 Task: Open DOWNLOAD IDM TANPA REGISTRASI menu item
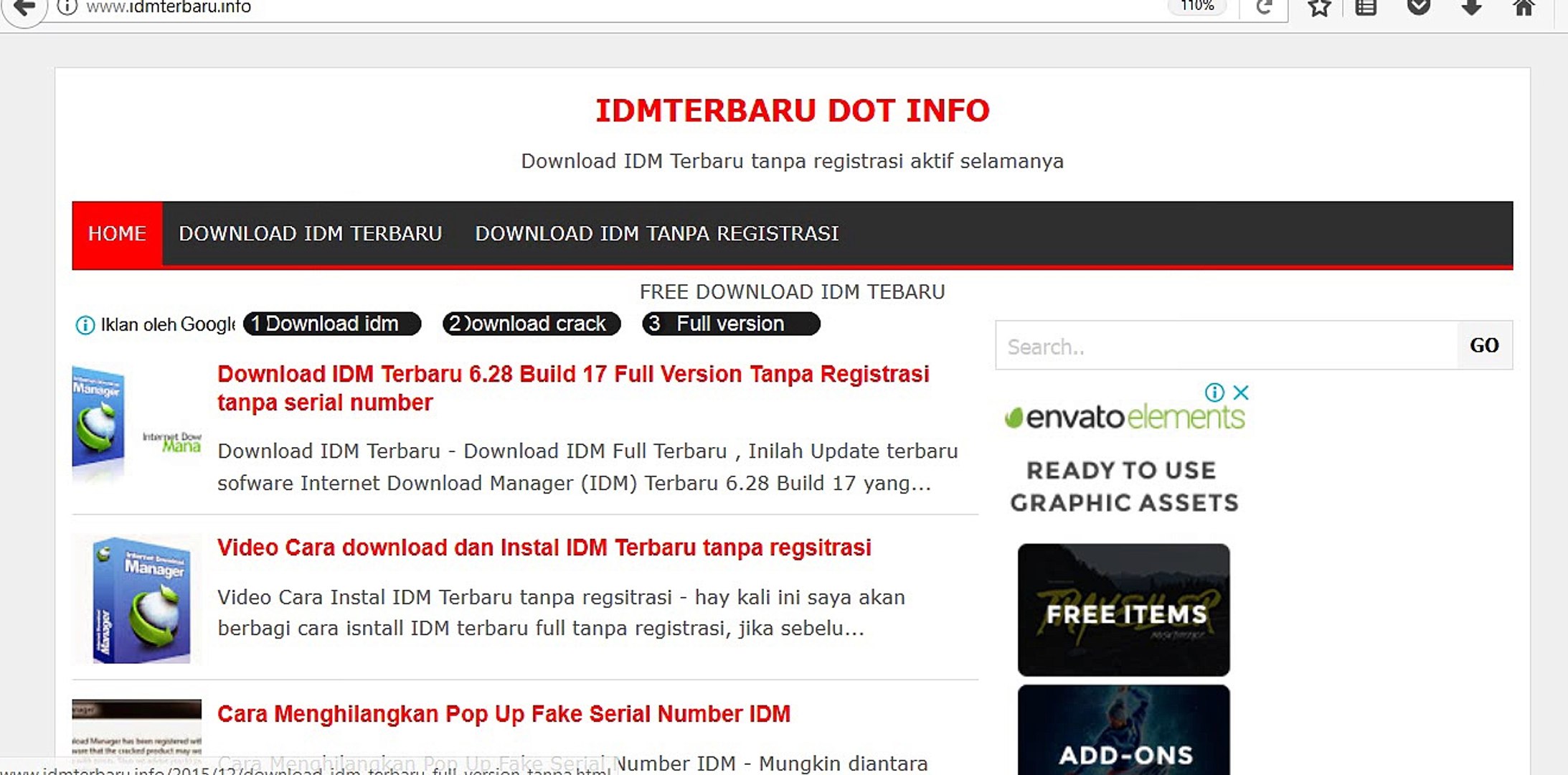click(x=656, y=234)
